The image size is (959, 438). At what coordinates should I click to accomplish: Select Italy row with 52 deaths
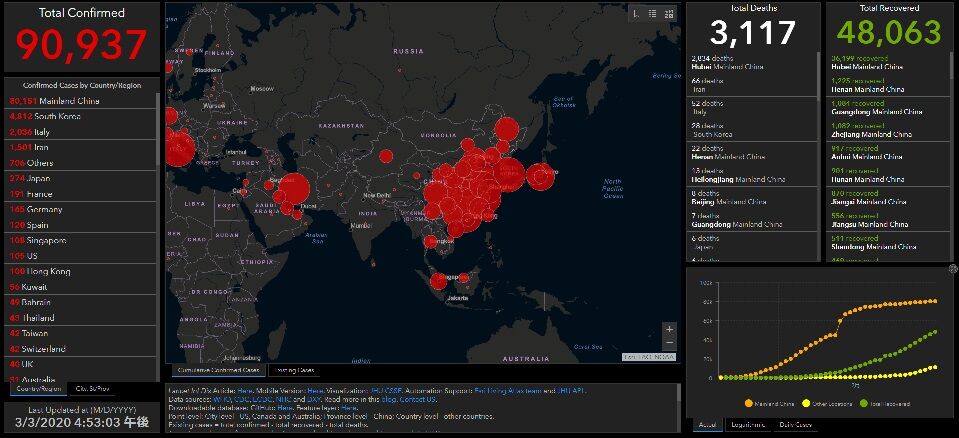coord(752,108)
